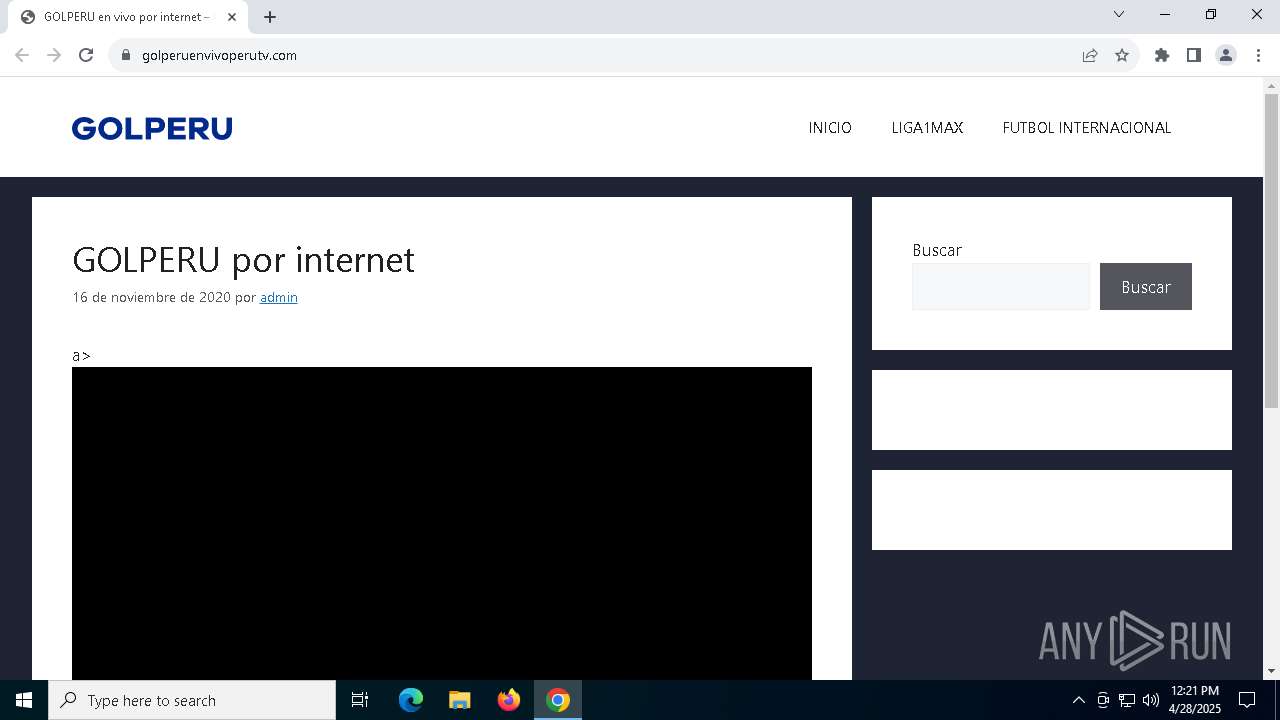Click the Buscar search button
The height and width of the screenshot is (720, 1280).
[x=1146, y=287]
